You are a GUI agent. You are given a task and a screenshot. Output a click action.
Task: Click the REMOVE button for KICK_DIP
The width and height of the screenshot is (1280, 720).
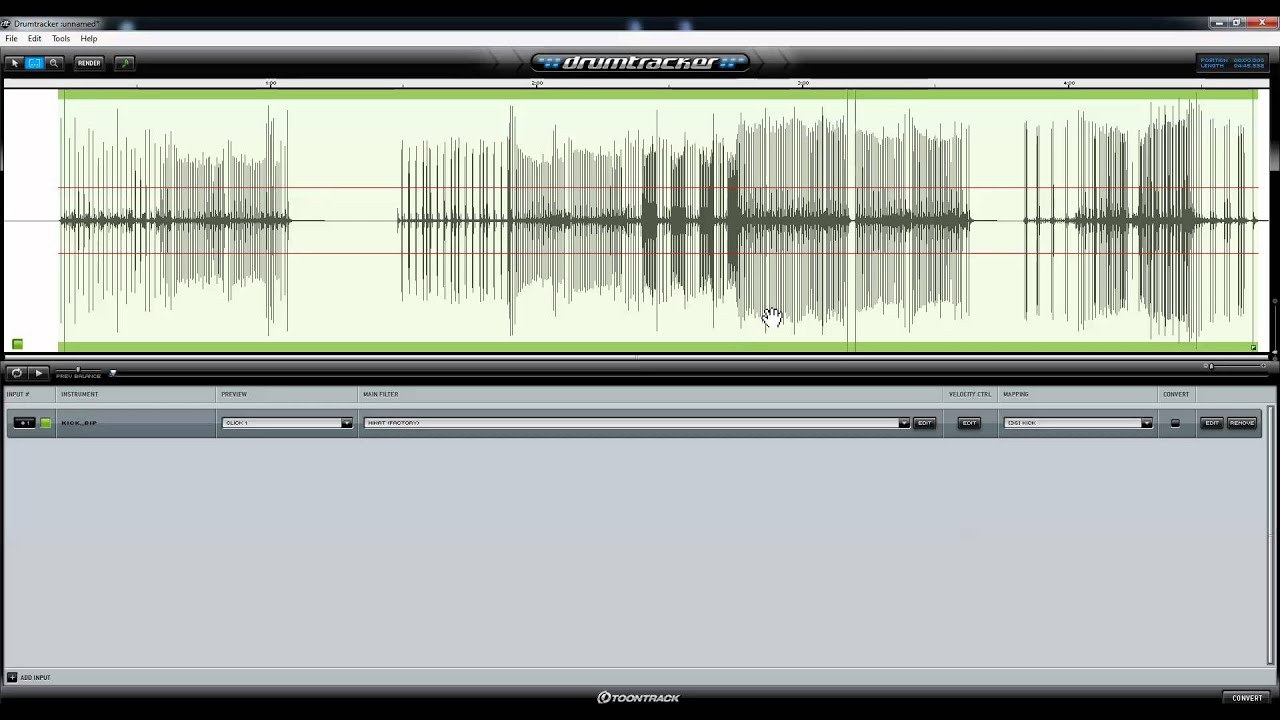pos(1241,423)
